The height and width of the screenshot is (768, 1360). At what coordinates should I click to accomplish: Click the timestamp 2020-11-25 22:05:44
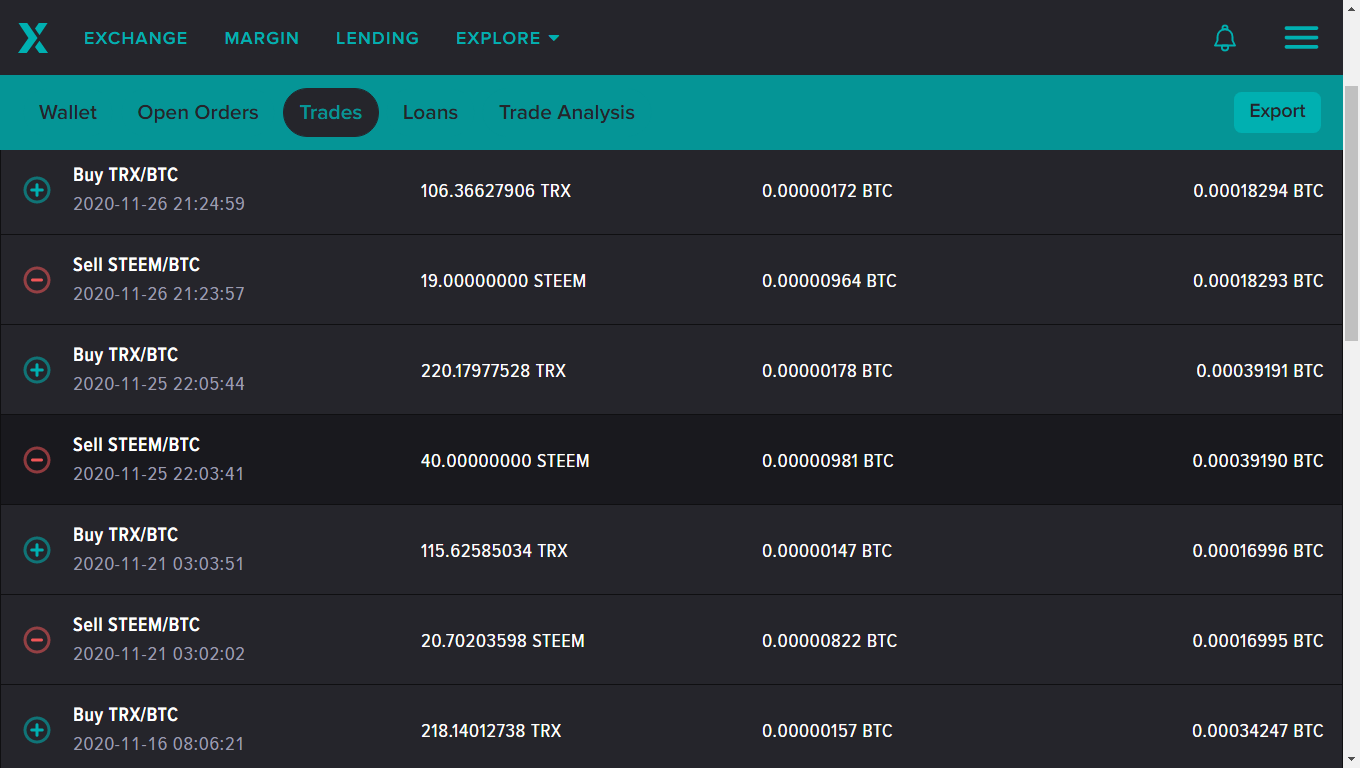[x=159, y=384]
